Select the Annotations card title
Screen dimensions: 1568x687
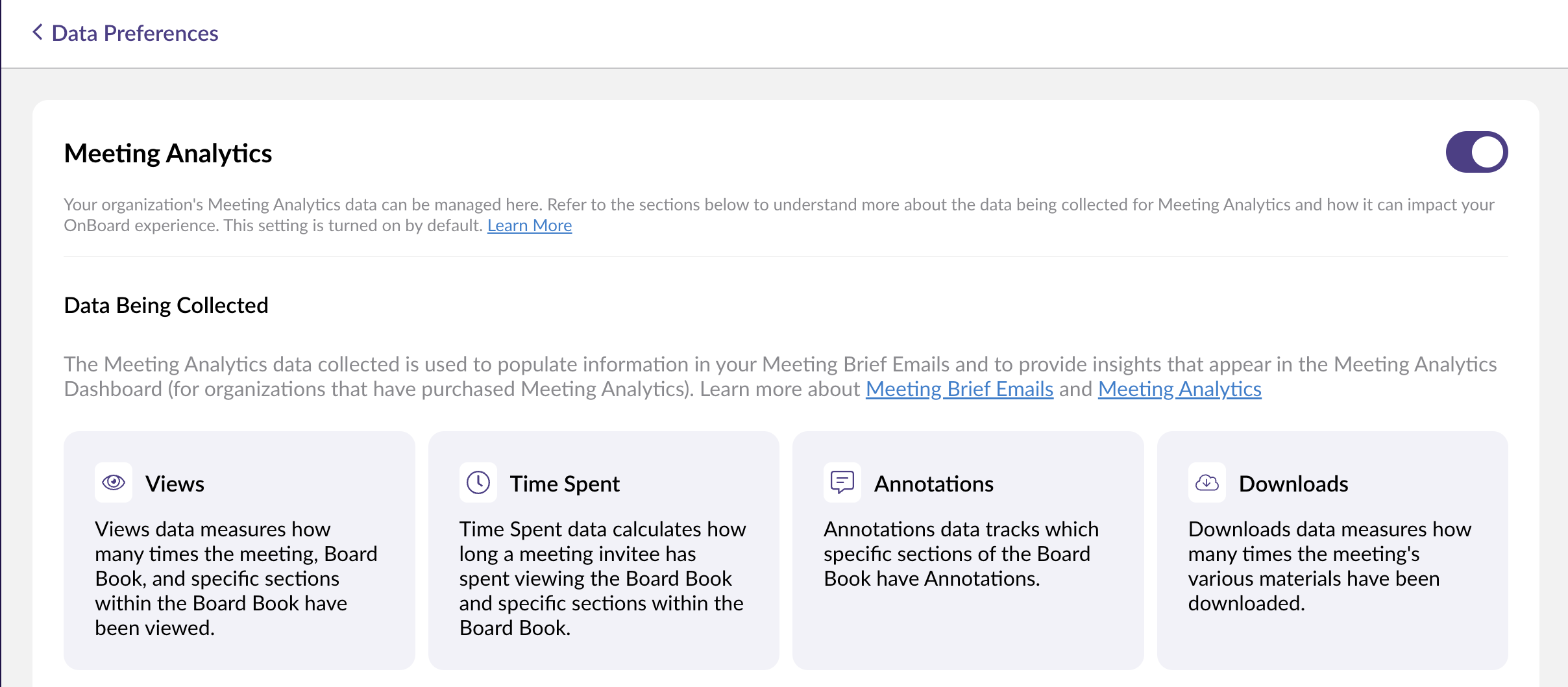tap(933, 484)
